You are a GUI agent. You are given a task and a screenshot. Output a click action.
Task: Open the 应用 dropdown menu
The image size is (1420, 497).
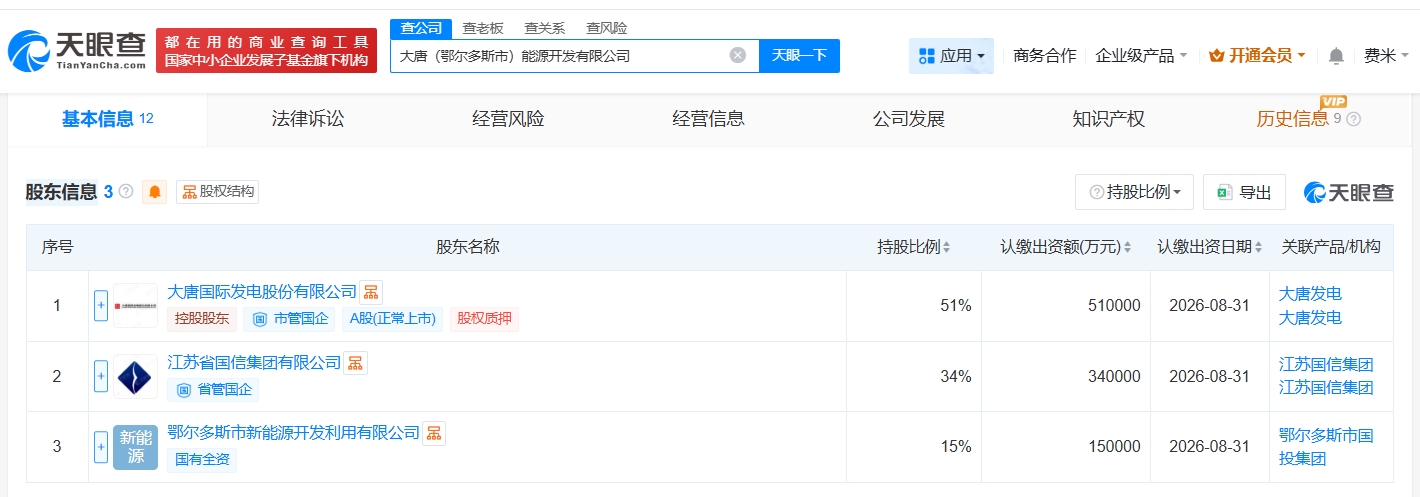coord(951,56)
